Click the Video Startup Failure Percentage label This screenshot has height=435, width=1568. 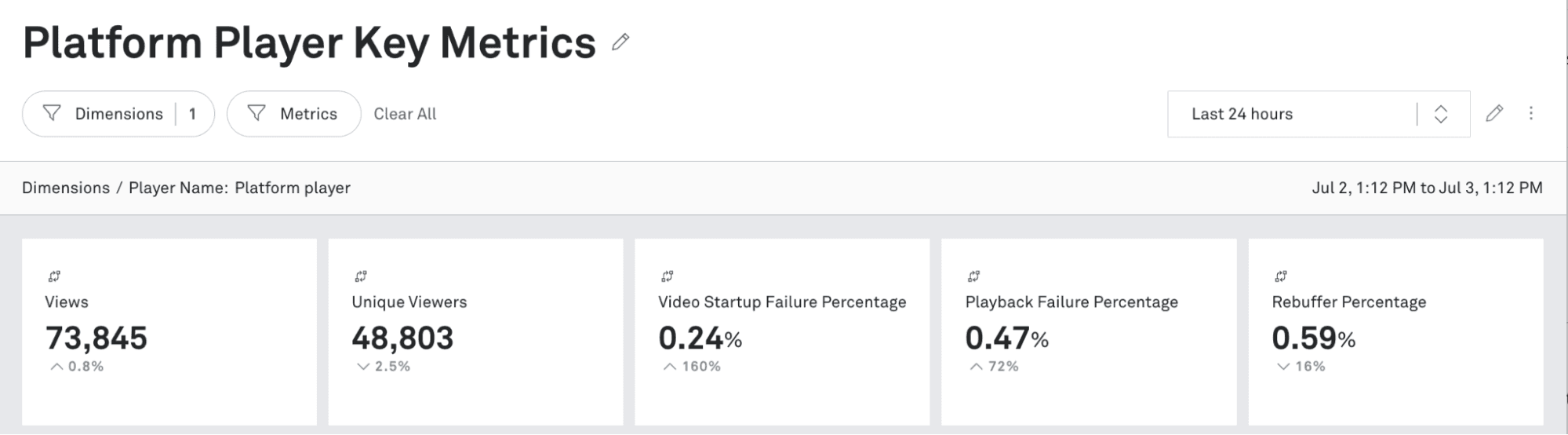[x=782, y=302]
